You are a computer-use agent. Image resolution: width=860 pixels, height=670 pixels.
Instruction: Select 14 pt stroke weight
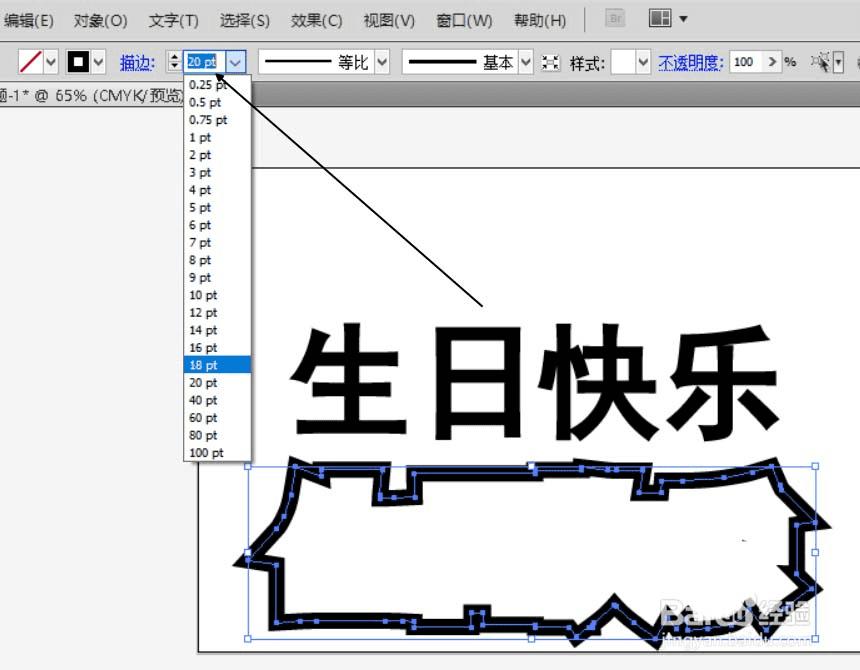click(217, 331)
